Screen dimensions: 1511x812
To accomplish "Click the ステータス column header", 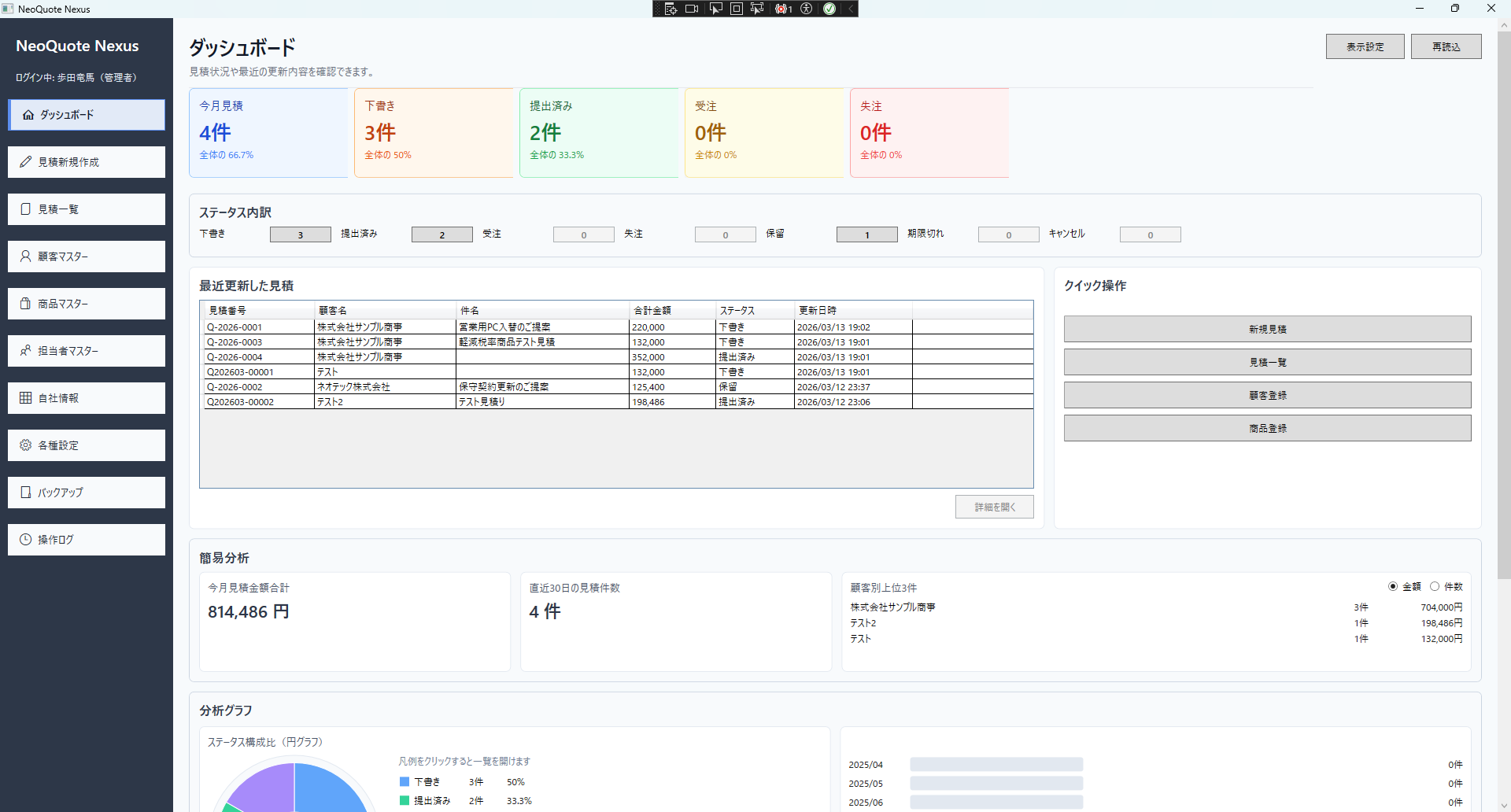I will (x=755, y=310).
